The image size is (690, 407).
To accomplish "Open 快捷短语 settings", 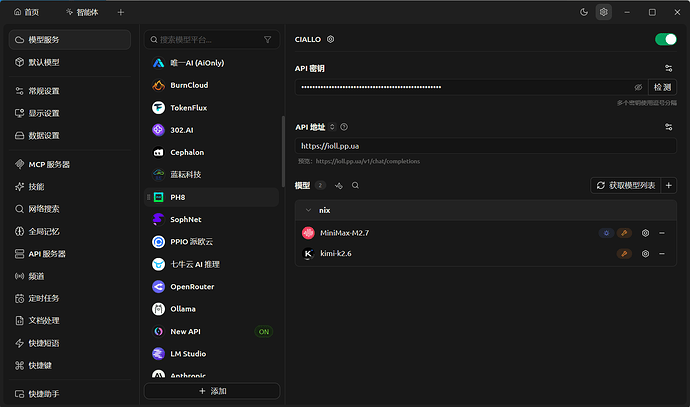I will tap(70, 343).
